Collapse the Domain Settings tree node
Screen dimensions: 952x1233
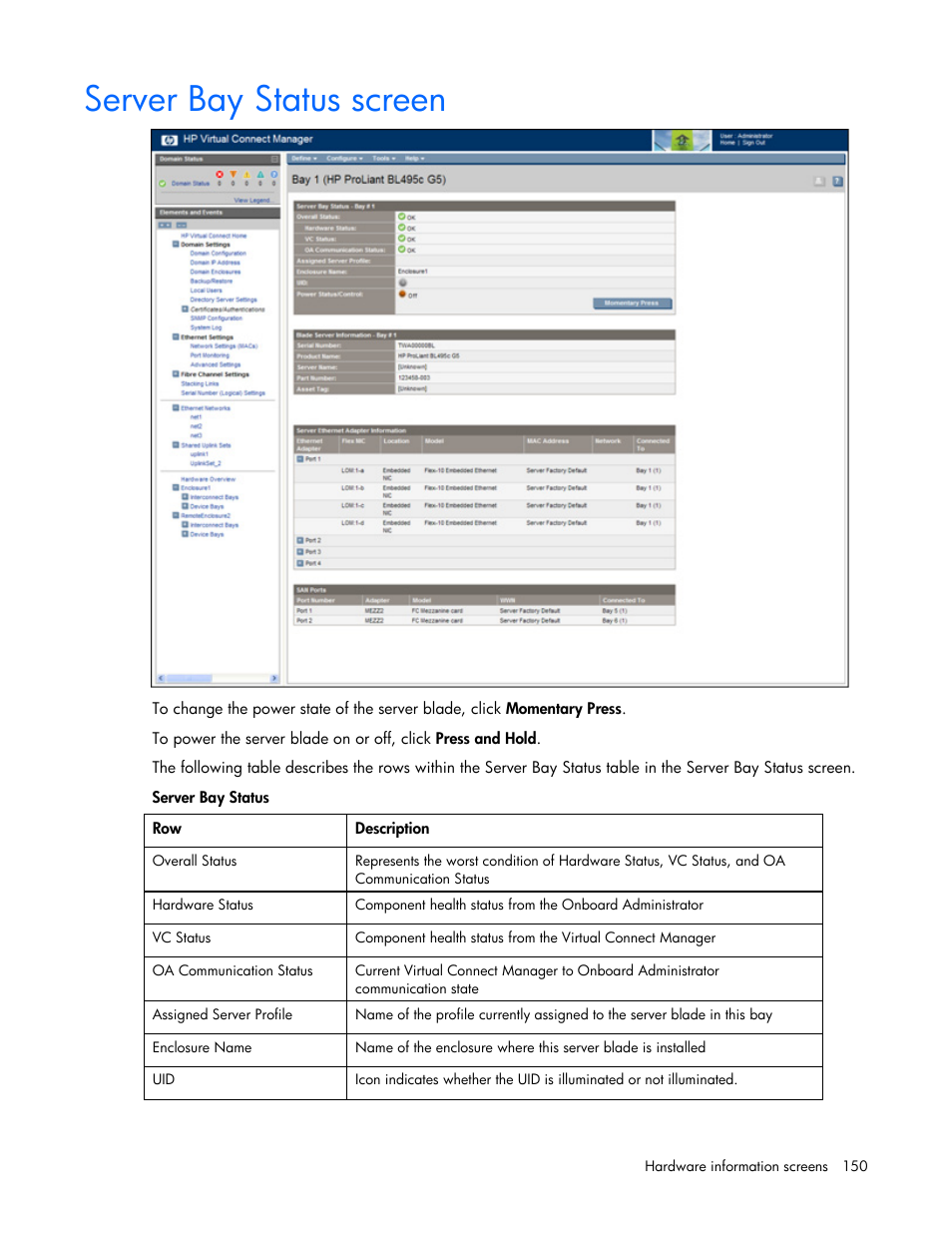pos(176,244)
